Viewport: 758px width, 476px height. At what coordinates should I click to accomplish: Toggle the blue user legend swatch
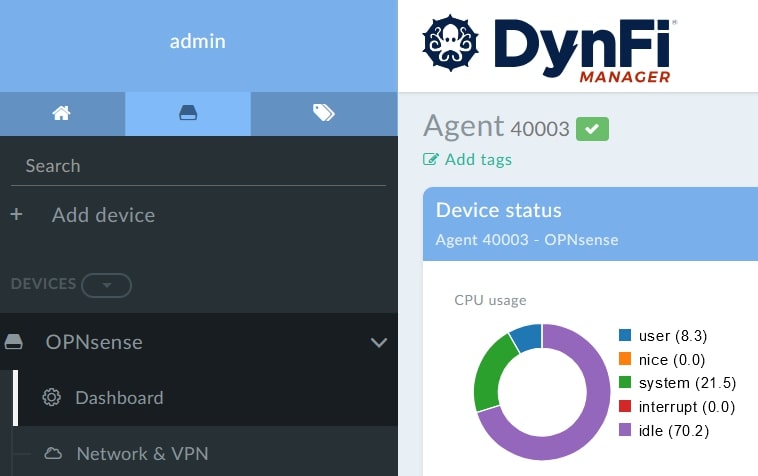[625, 335]
